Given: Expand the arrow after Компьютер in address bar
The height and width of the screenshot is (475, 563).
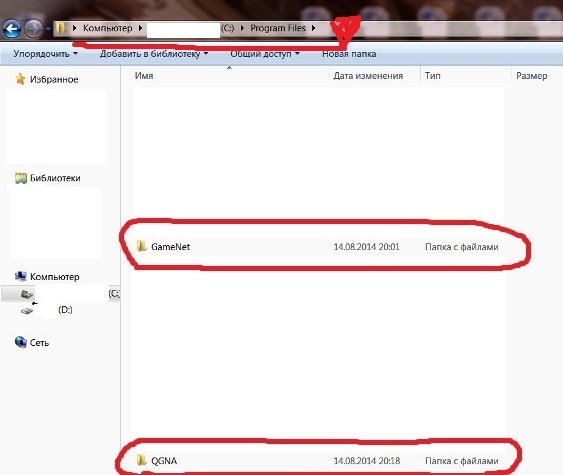Looking at the screenshot, I should (x=140, y=28).
